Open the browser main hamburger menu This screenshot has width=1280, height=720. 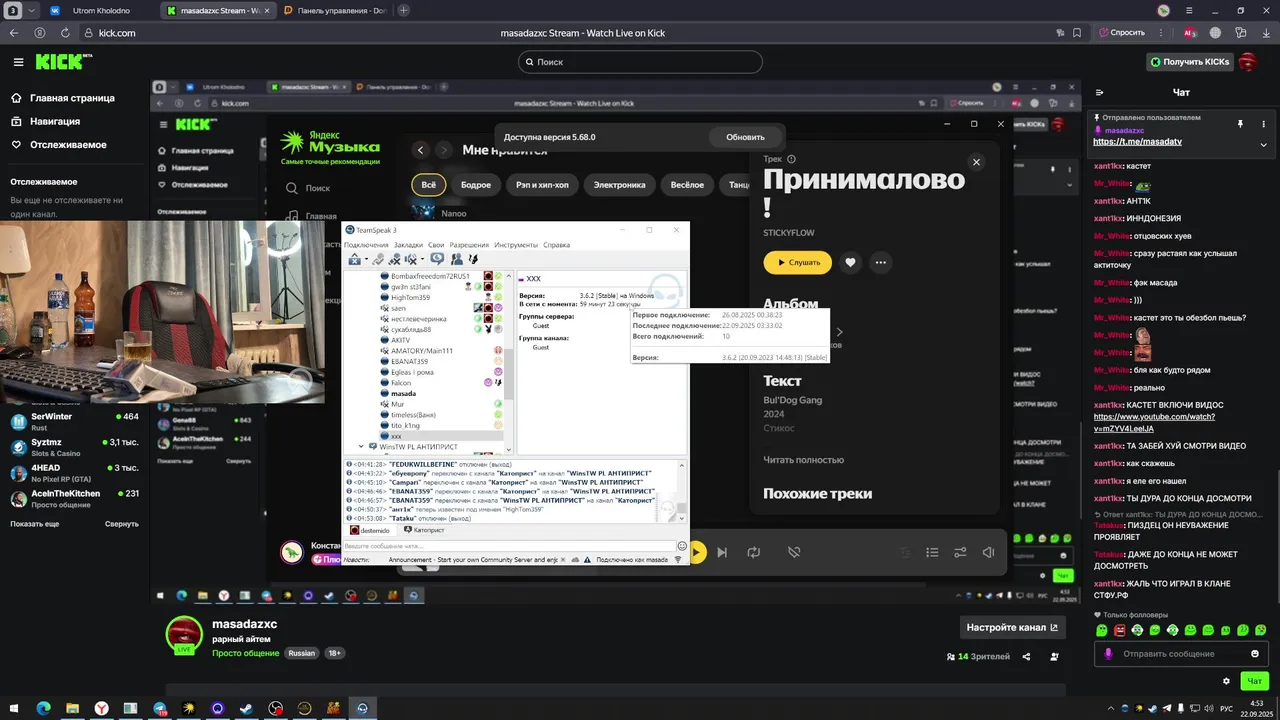click(1191, 10)
